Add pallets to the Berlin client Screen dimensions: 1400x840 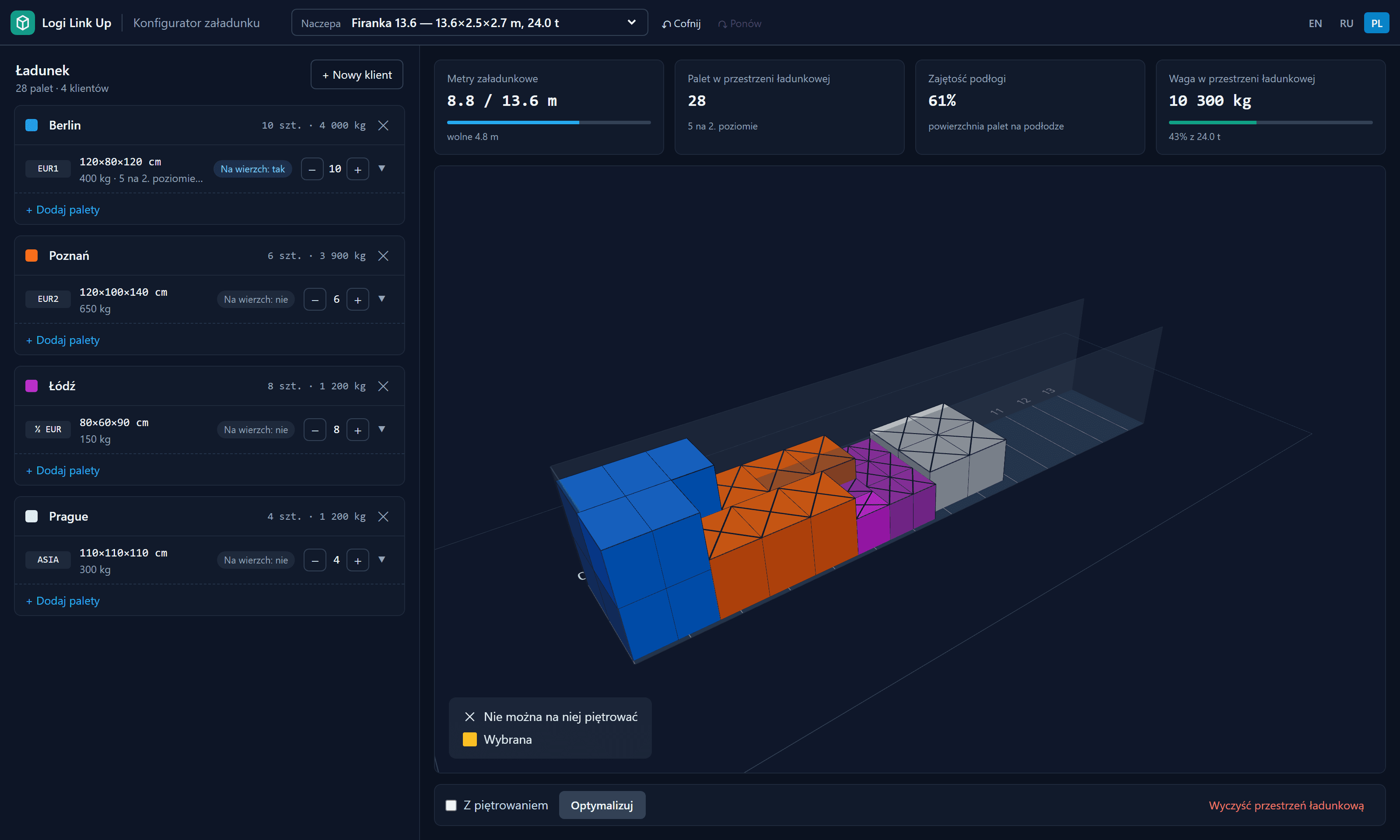pos(63,210)
